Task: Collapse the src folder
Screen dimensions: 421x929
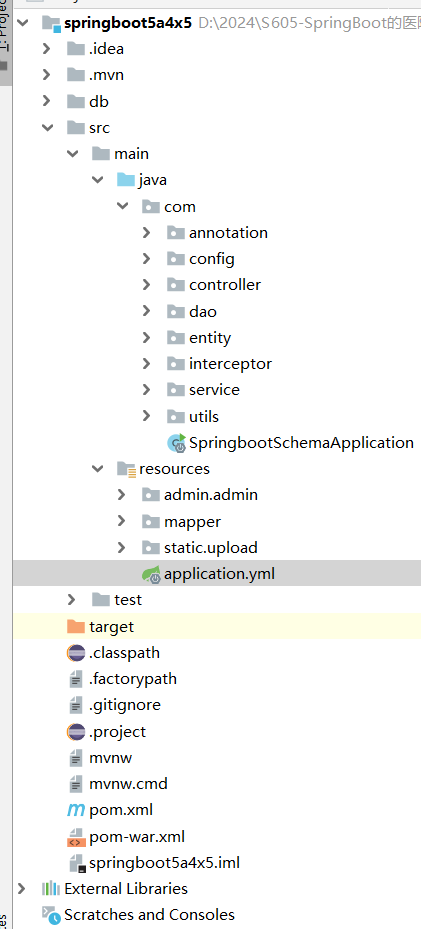Action: [x=47, y=127]
